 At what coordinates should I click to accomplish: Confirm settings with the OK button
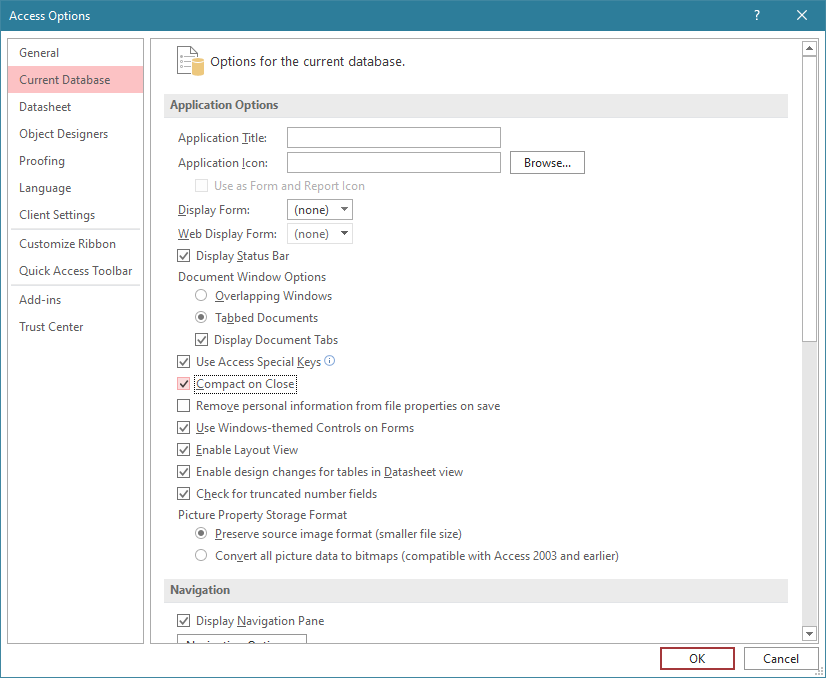click(x=697, y=659)
